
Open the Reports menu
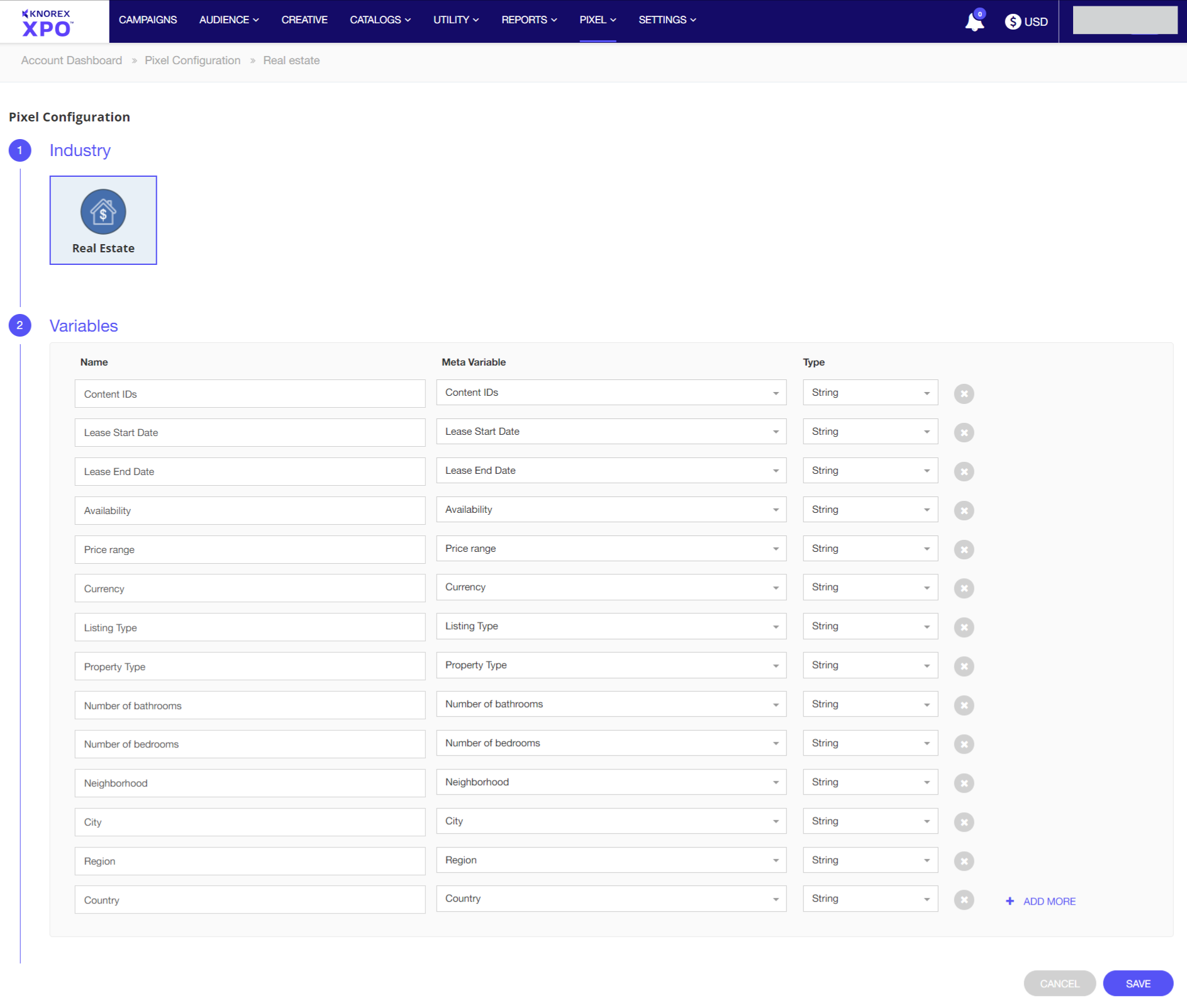(x=529, y=20)
